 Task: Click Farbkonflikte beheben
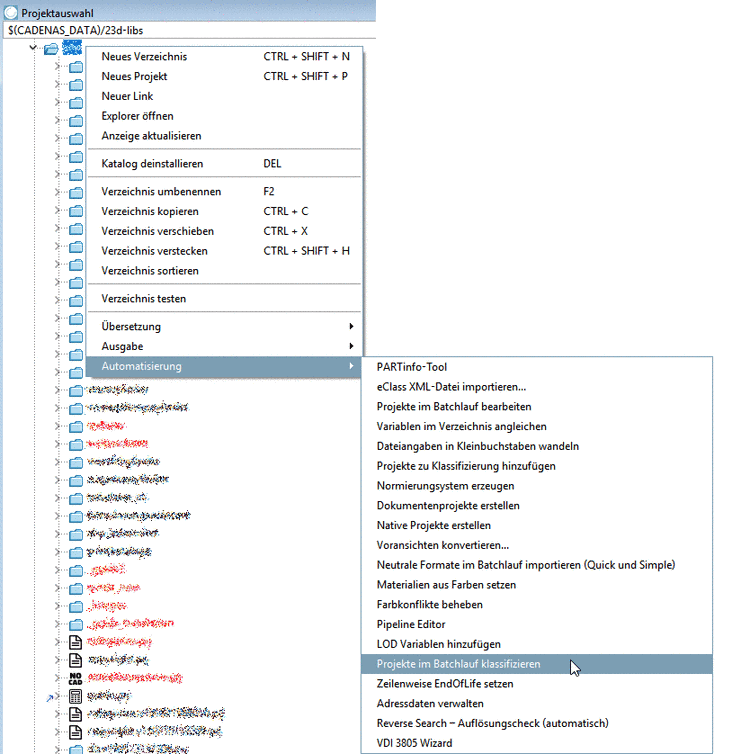point(537,604)
